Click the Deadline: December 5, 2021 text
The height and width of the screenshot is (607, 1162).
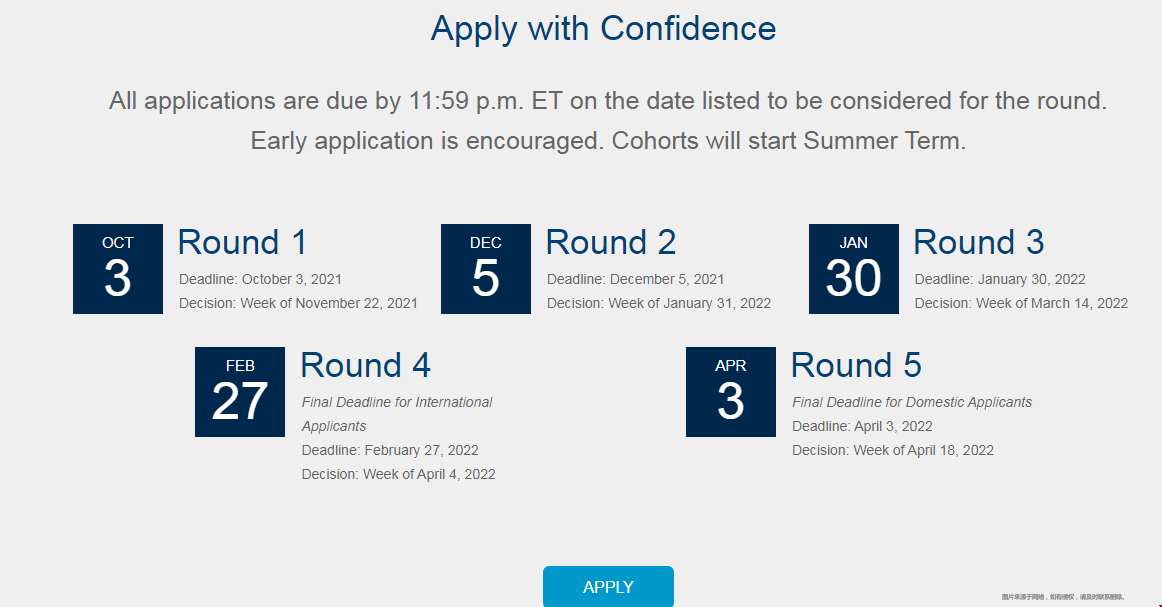(x=635, y=279)
